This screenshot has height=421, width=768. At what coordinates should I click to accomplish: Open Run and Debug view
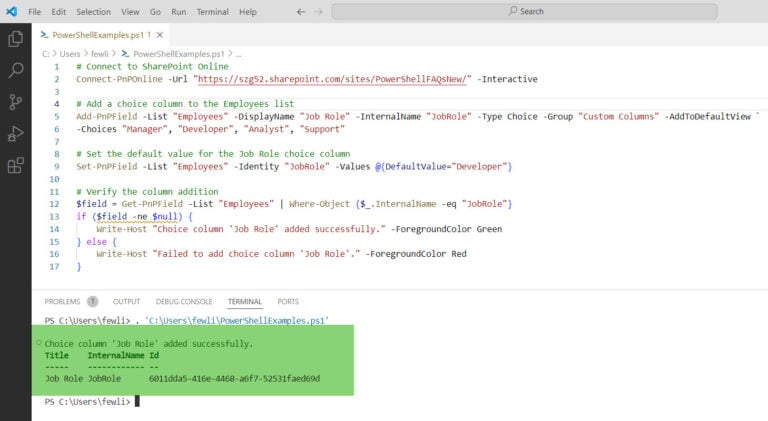click(16, 134)
